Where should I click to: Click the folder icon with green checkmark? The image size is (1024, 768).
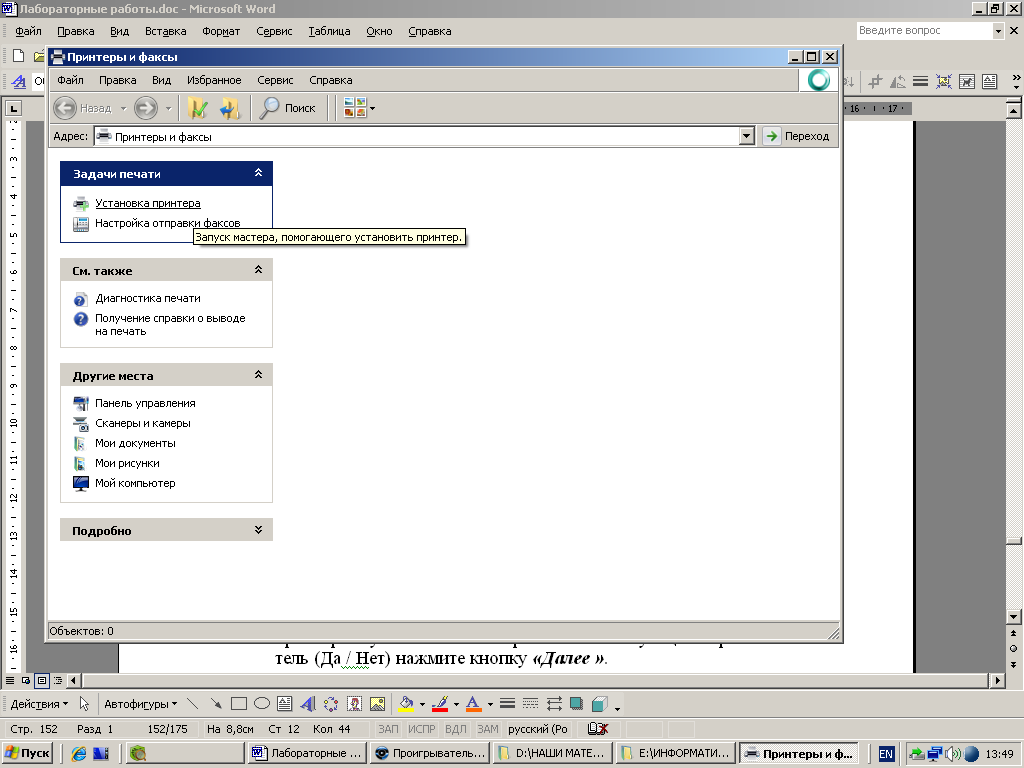click(198, 108)
